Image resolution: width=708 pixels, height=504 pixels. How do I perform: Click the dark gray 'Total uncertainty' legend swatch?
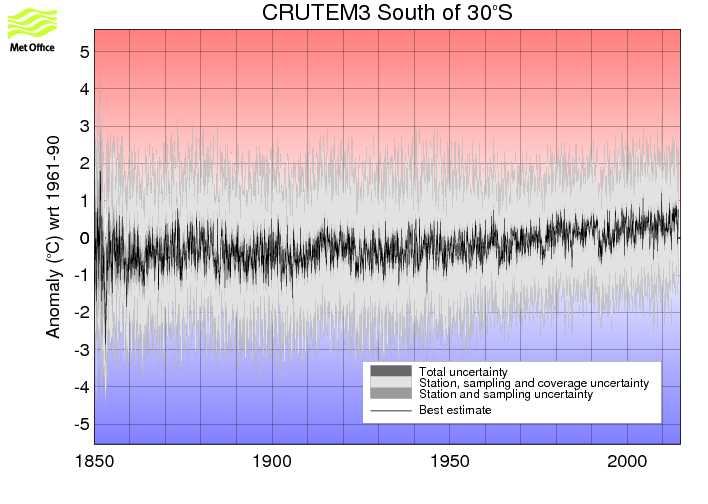[391, 371]
